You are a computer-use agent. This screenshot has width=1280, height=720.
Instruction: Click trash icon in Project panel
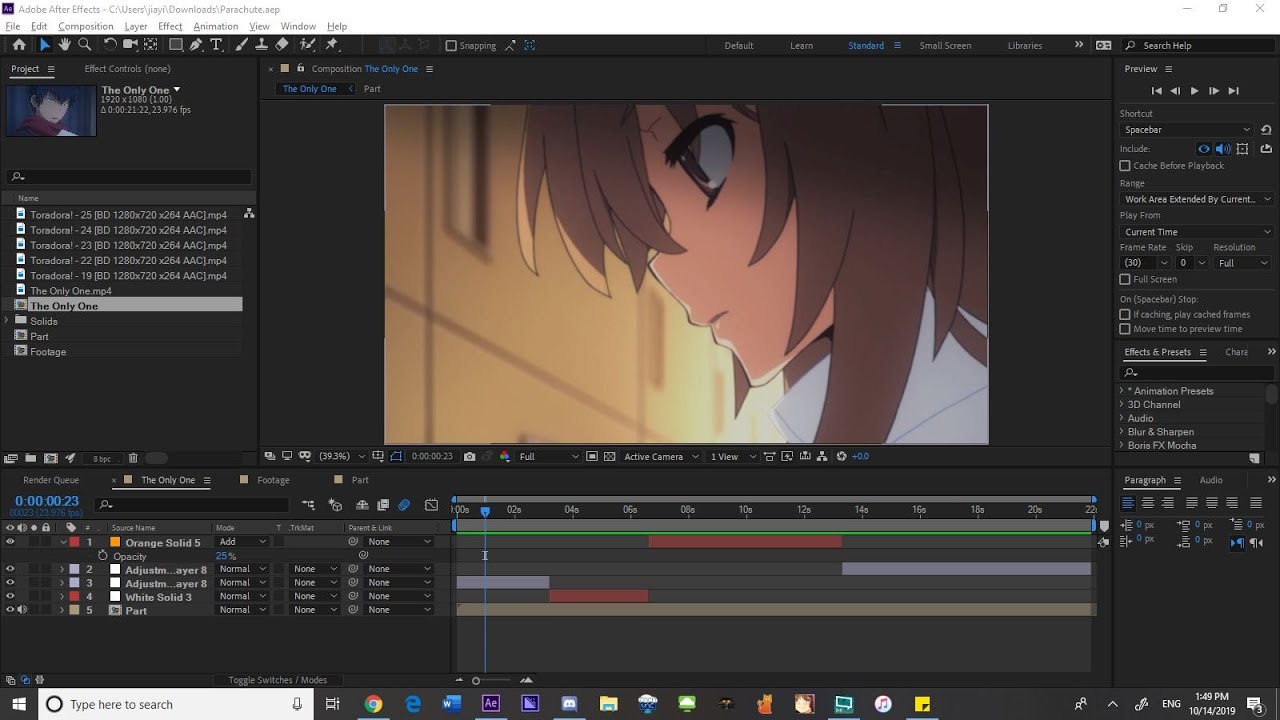pos(133,458)
